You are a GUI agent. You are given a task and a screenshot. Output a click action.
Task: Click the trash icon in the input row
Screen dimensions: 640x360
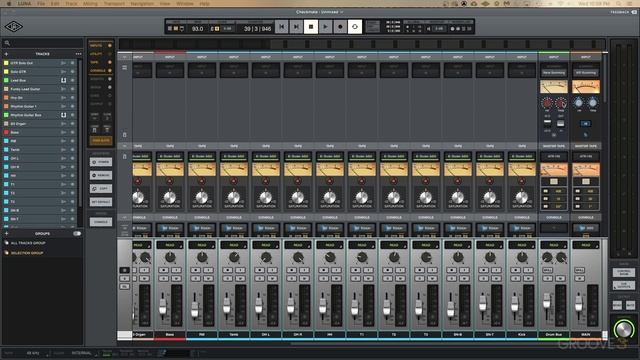124,135
